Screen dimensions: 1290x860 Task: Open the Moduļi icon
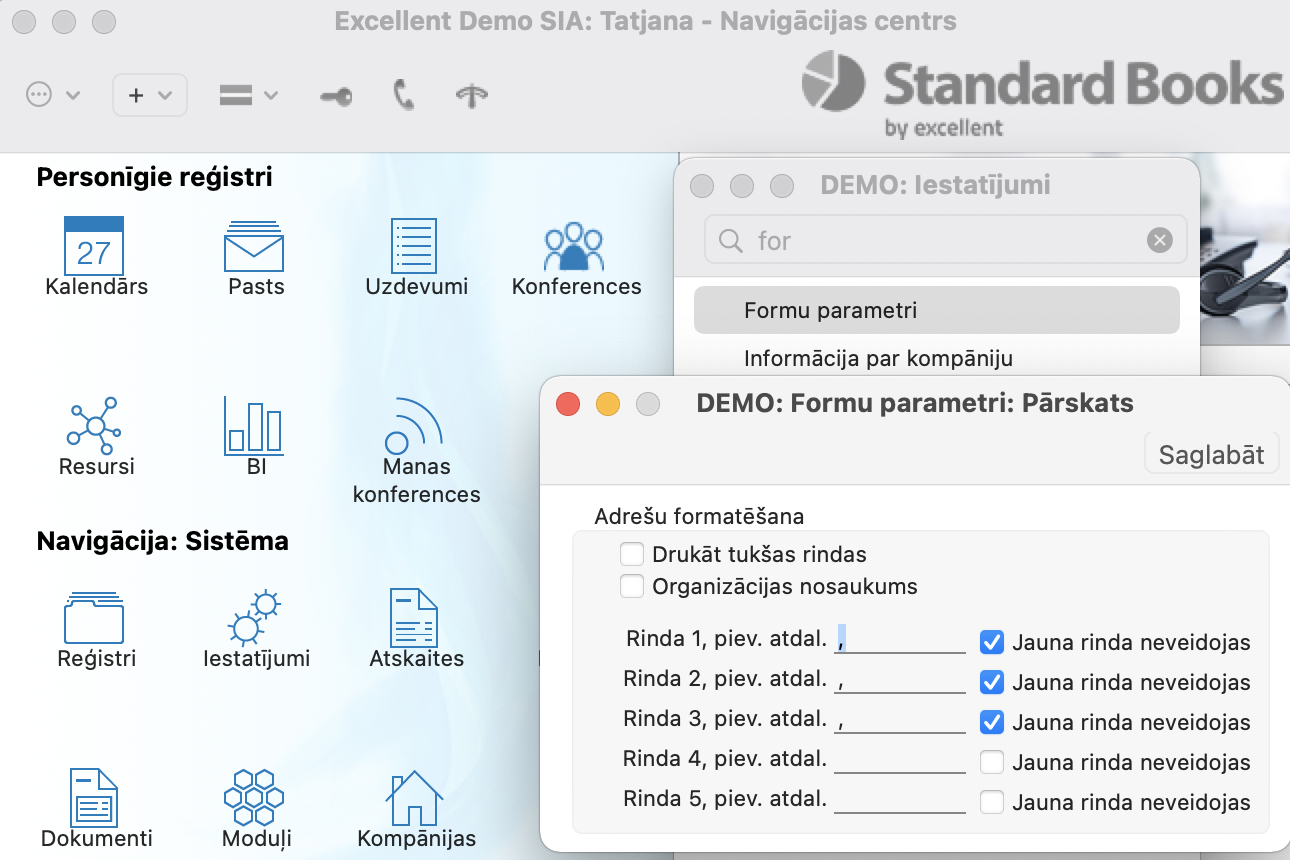click(254, 796)
